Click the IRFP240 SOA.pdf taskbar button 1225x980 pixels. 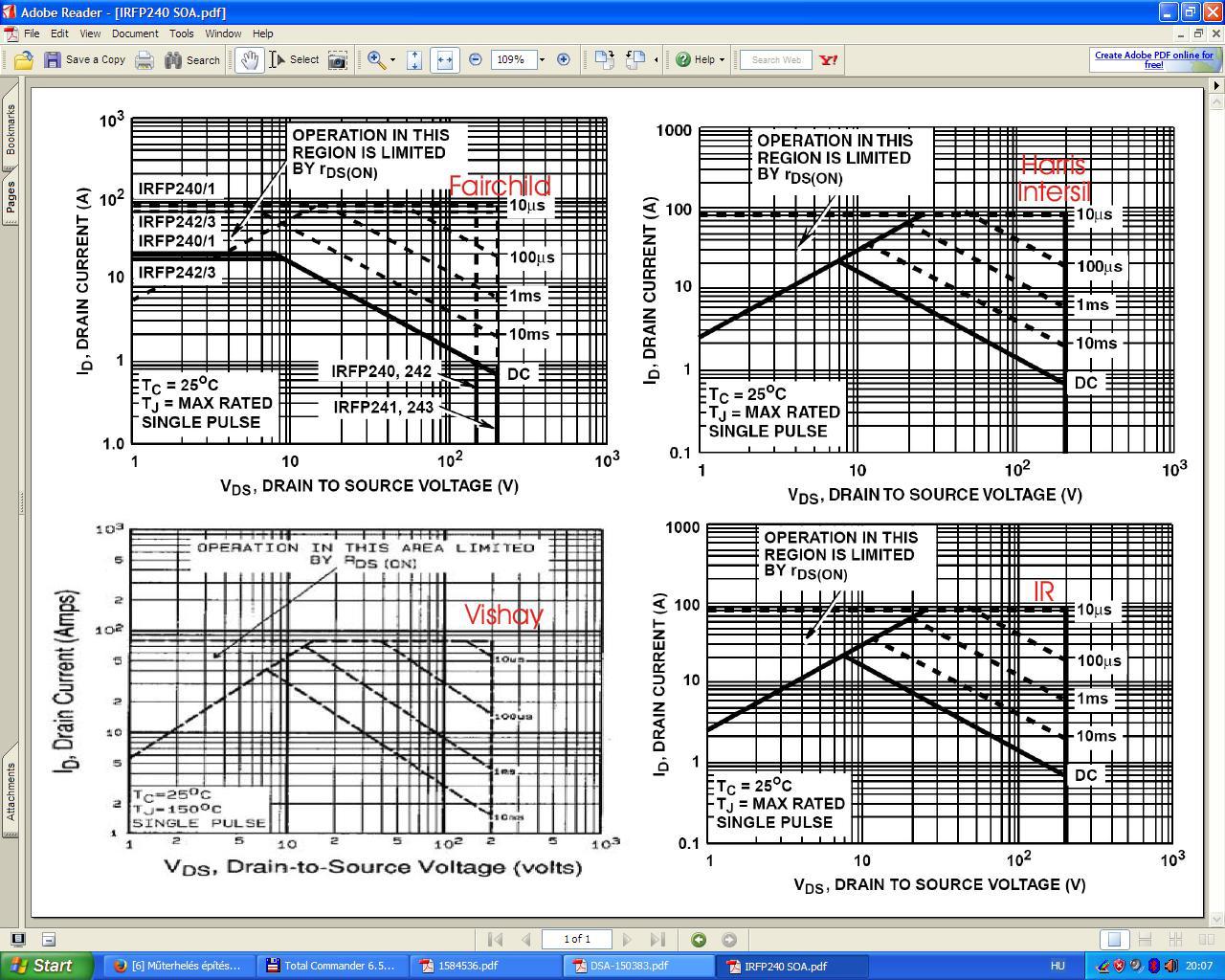tap(791, 966)
